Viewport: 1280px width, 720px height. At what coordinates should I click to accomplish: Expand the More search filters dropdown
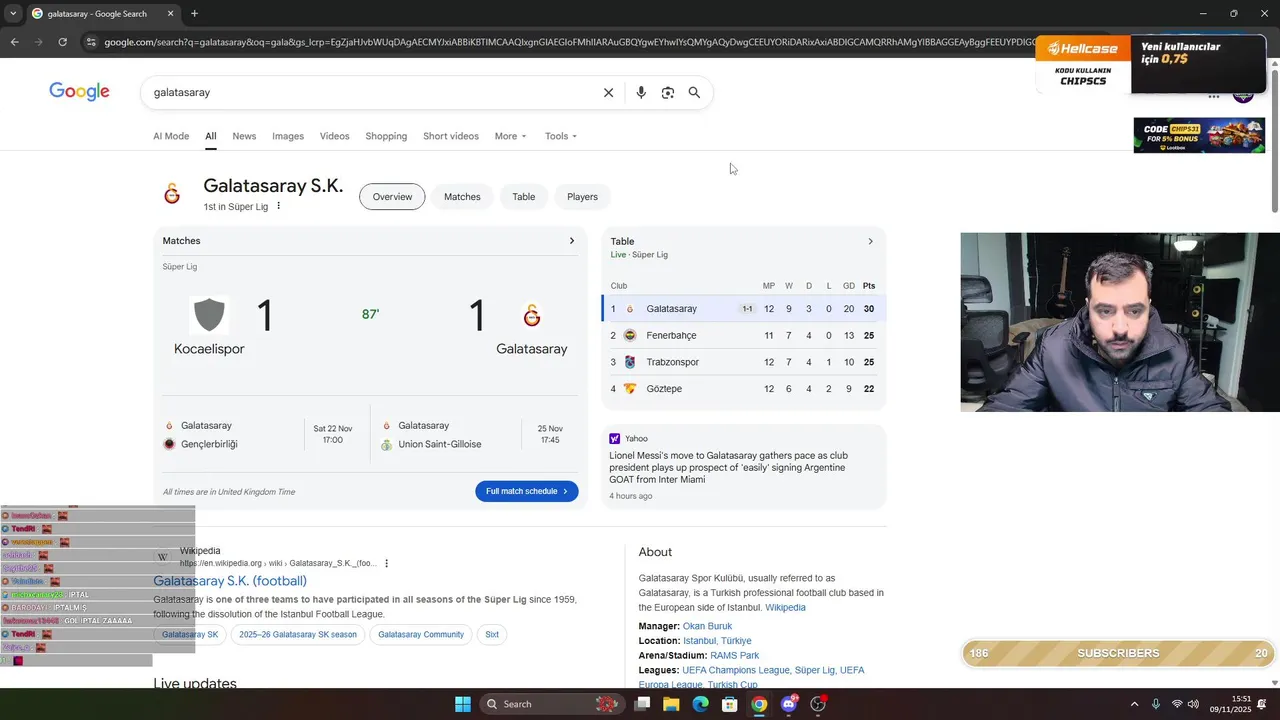pyautogui.click(x=510, y=136)
